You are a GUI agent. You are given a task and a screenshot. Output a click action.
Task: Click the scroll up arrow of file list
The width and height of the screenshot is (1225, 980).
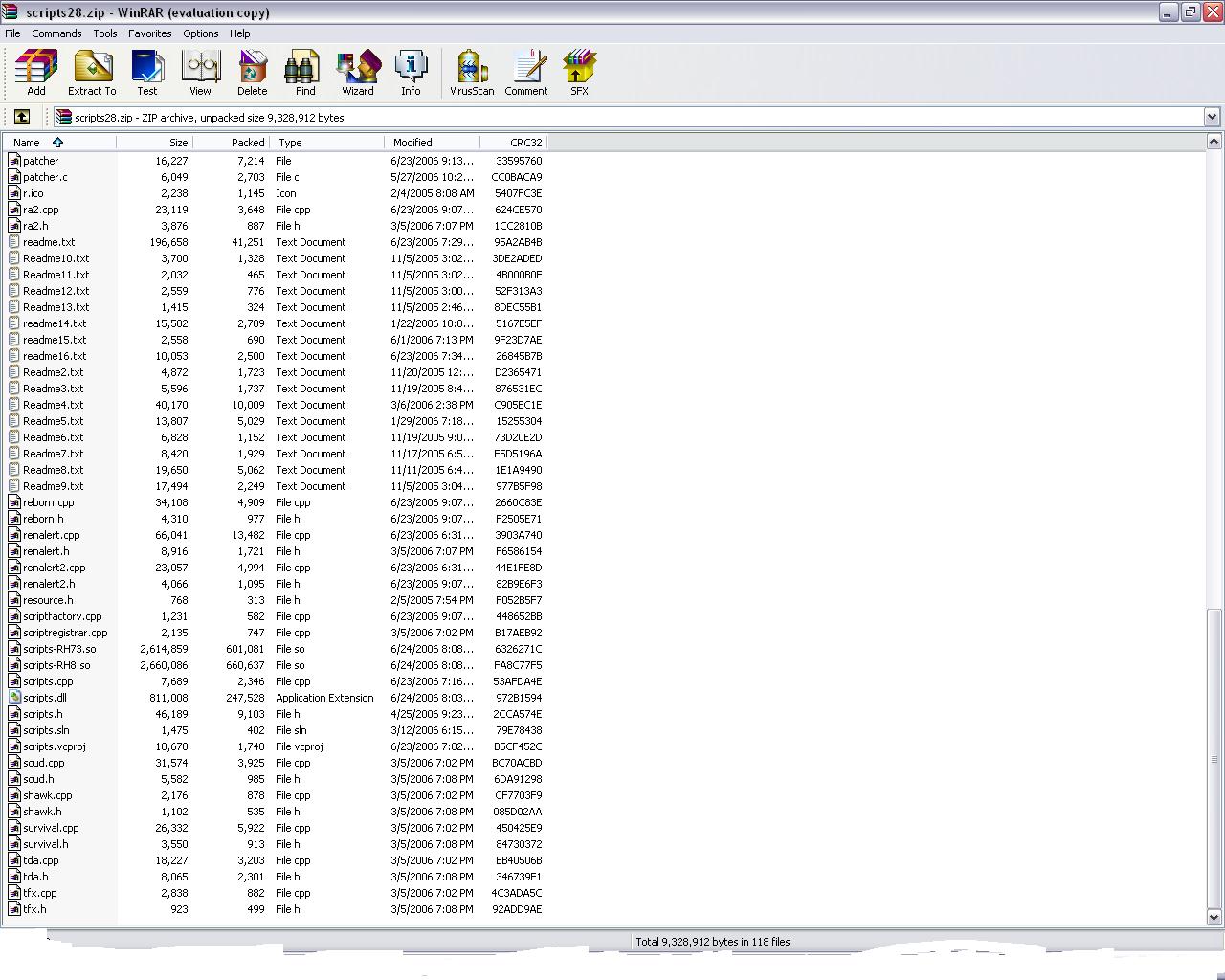(1214, 142)
